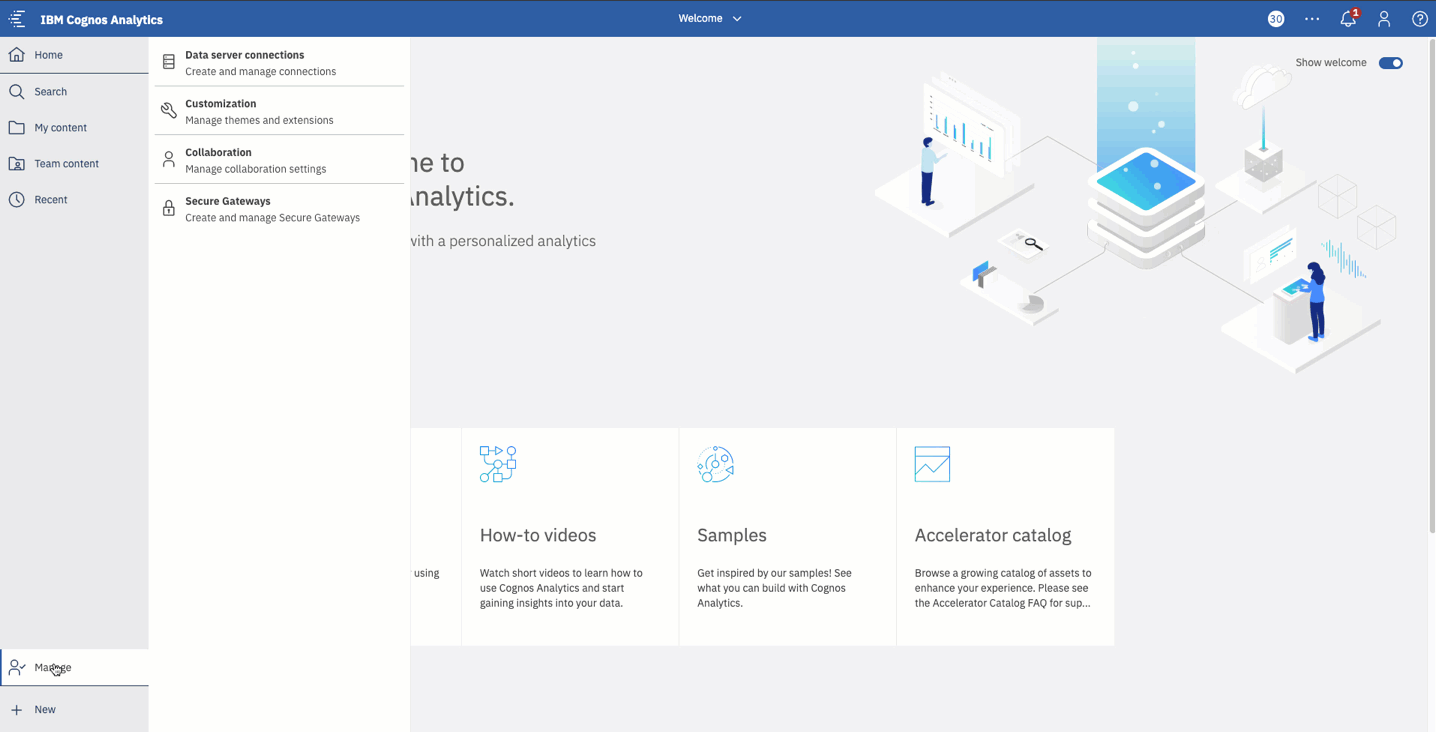Open Recent in the sidebar
Viewport: 1436px width, 732px height.
[x=74, y=199]
